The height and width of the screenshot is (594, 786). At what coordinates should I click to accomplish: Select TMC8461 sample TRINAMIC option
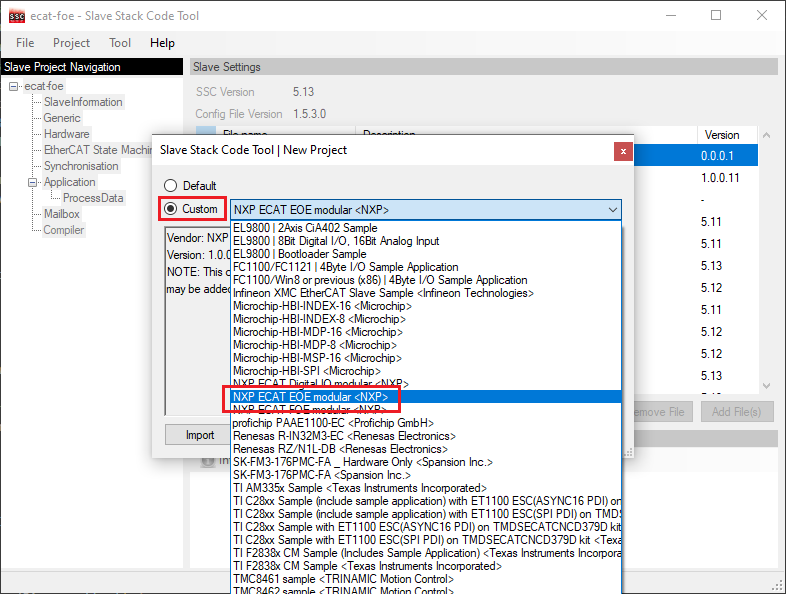coord(338,579)
